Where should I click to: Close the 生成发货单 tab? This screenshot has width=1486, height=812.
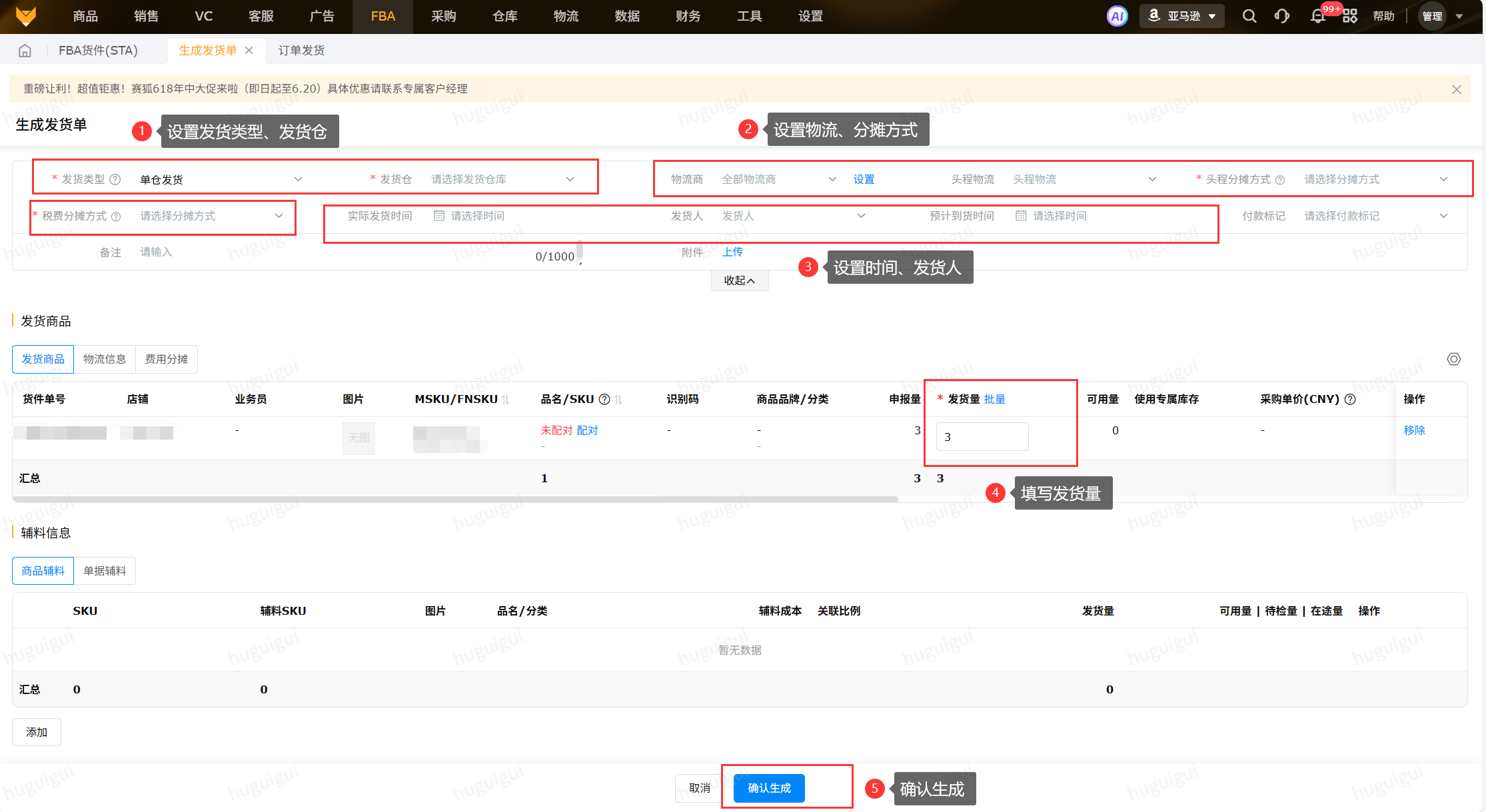[249, 51]
